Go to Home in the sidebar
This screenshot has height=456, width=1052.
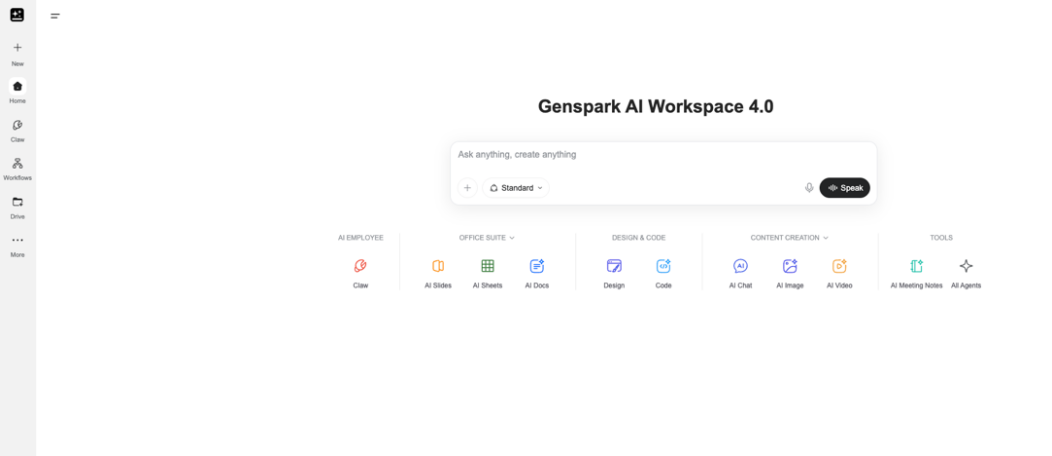point(17,91)
